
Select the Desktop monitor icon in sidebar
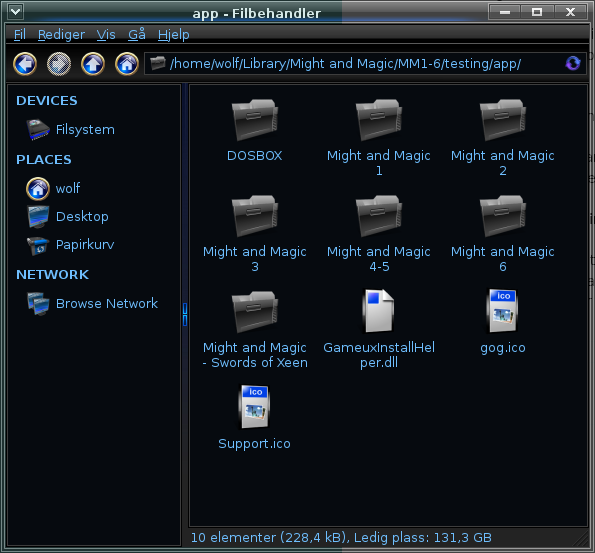pos(38,217)
